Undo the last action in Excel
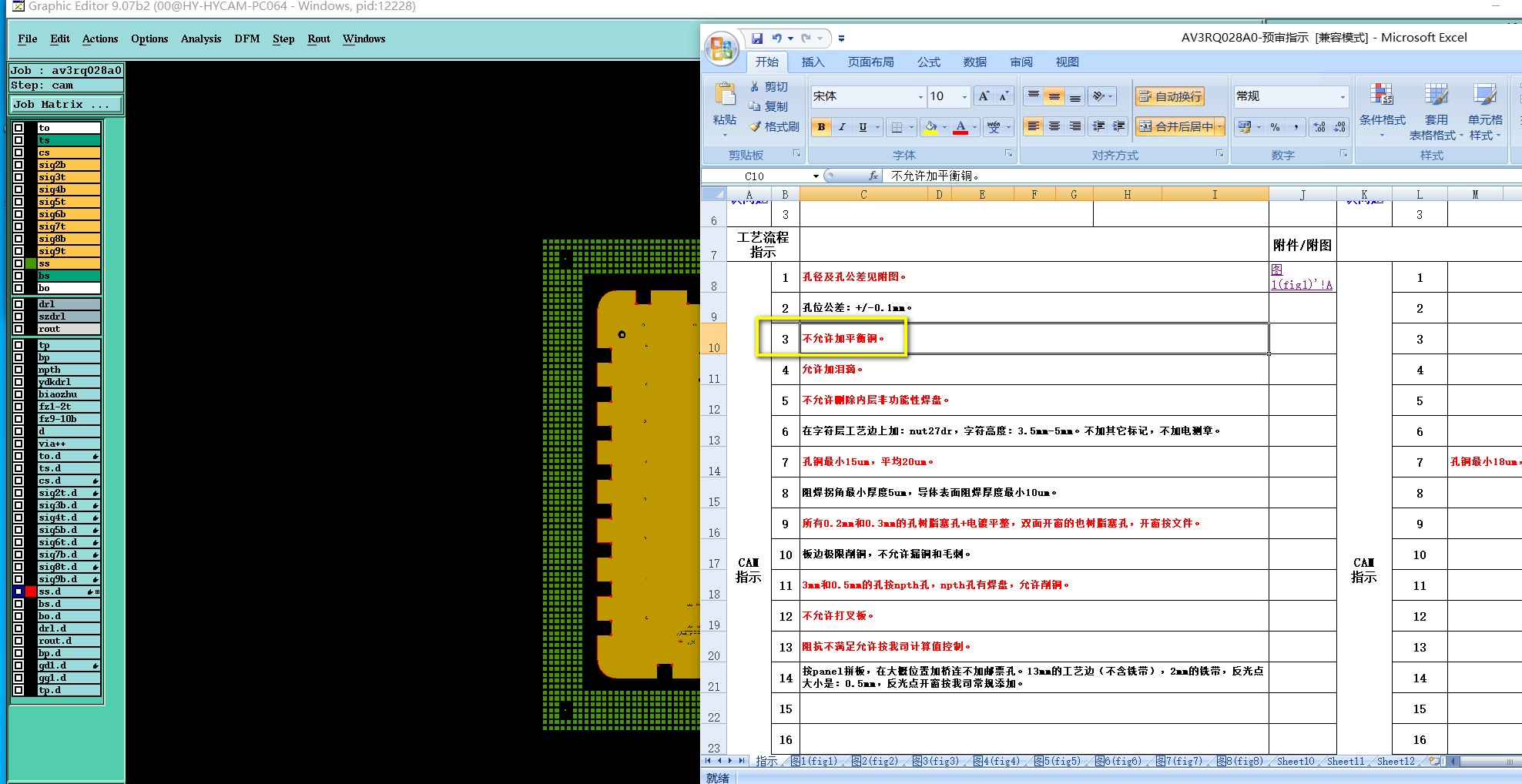The width and height of the screenshot is (1522, 784). [776, 38]
